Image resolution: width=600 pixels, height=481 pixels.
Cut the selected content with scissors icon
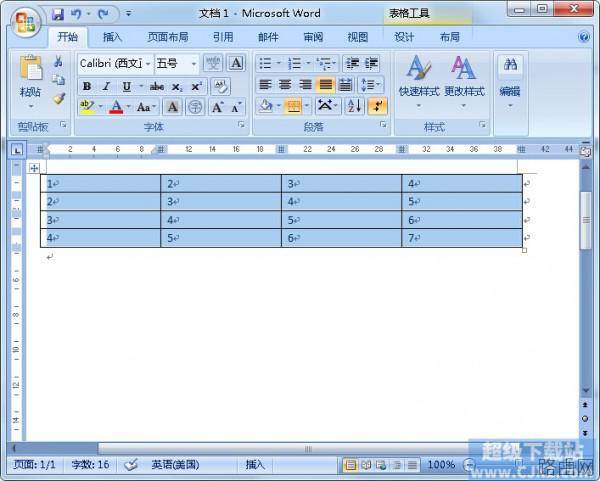coord(58,61)
